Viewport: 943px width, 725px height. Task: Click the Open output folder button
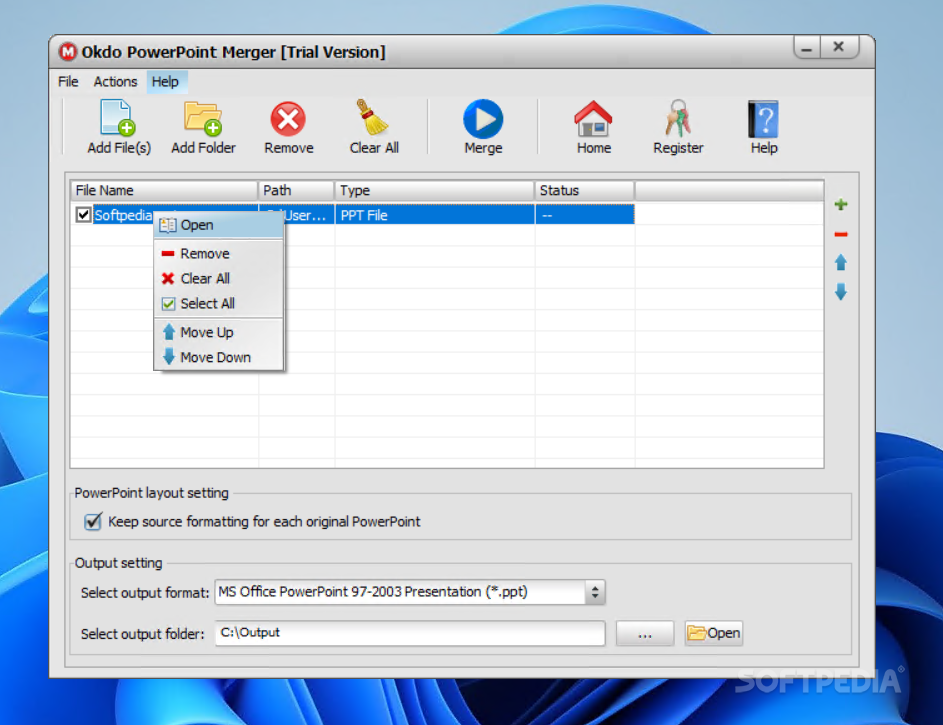713,634
